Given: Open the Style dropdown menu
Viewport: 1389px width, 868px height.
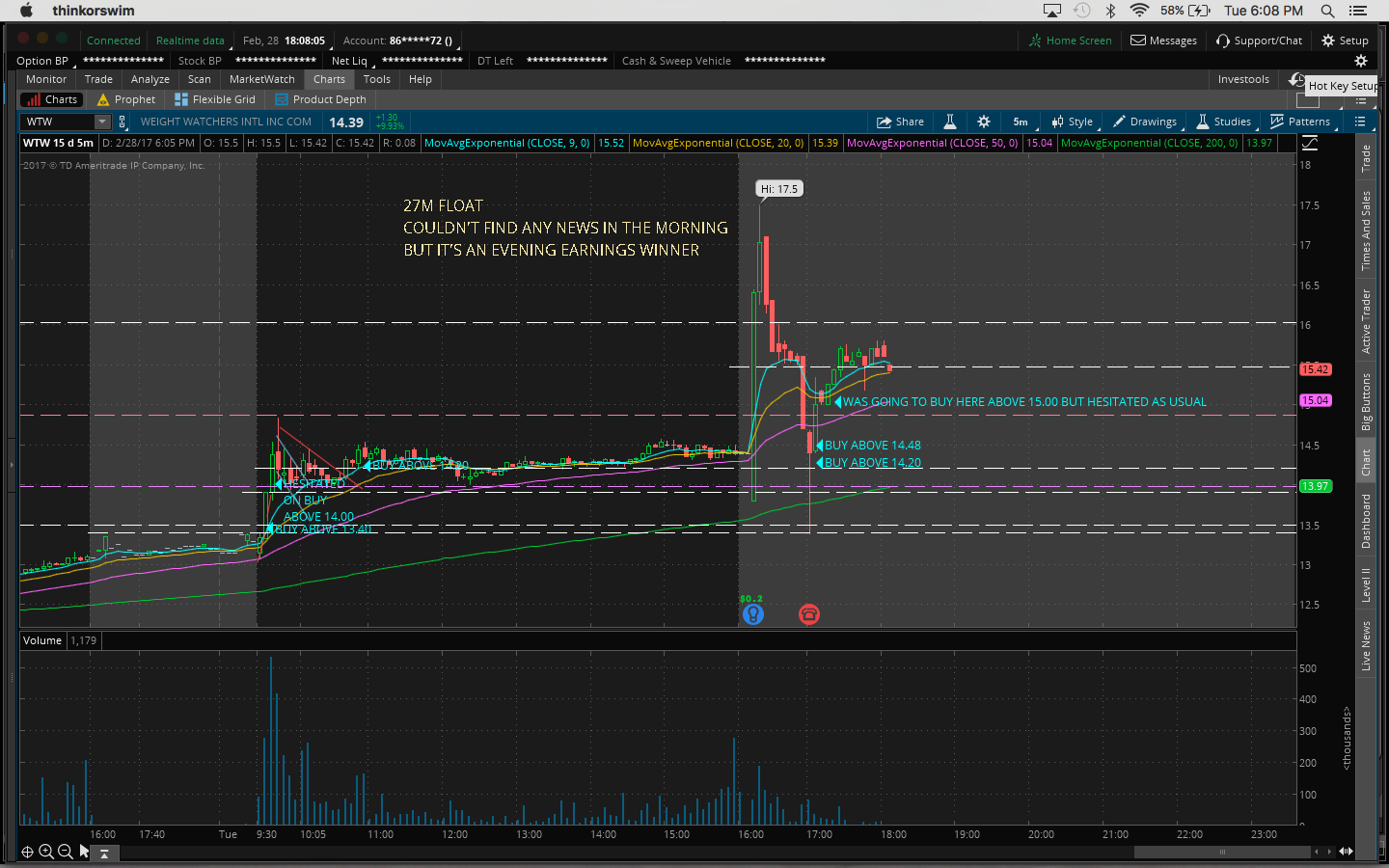Looking at the screenshot, I should [1073, 122].
